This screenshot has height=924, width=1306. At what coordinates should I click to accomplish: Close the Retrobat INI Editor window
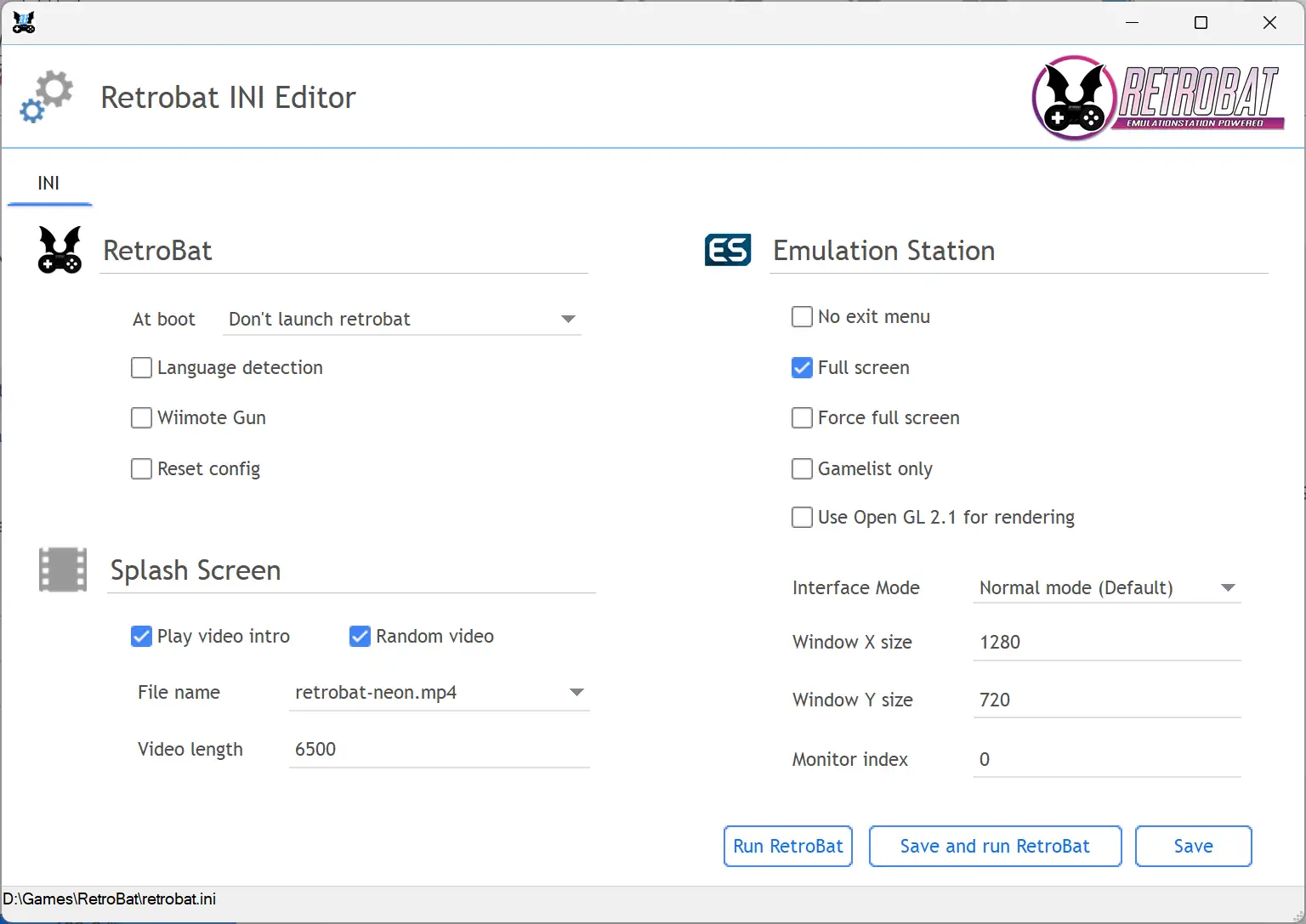(x=1269, y=23)
